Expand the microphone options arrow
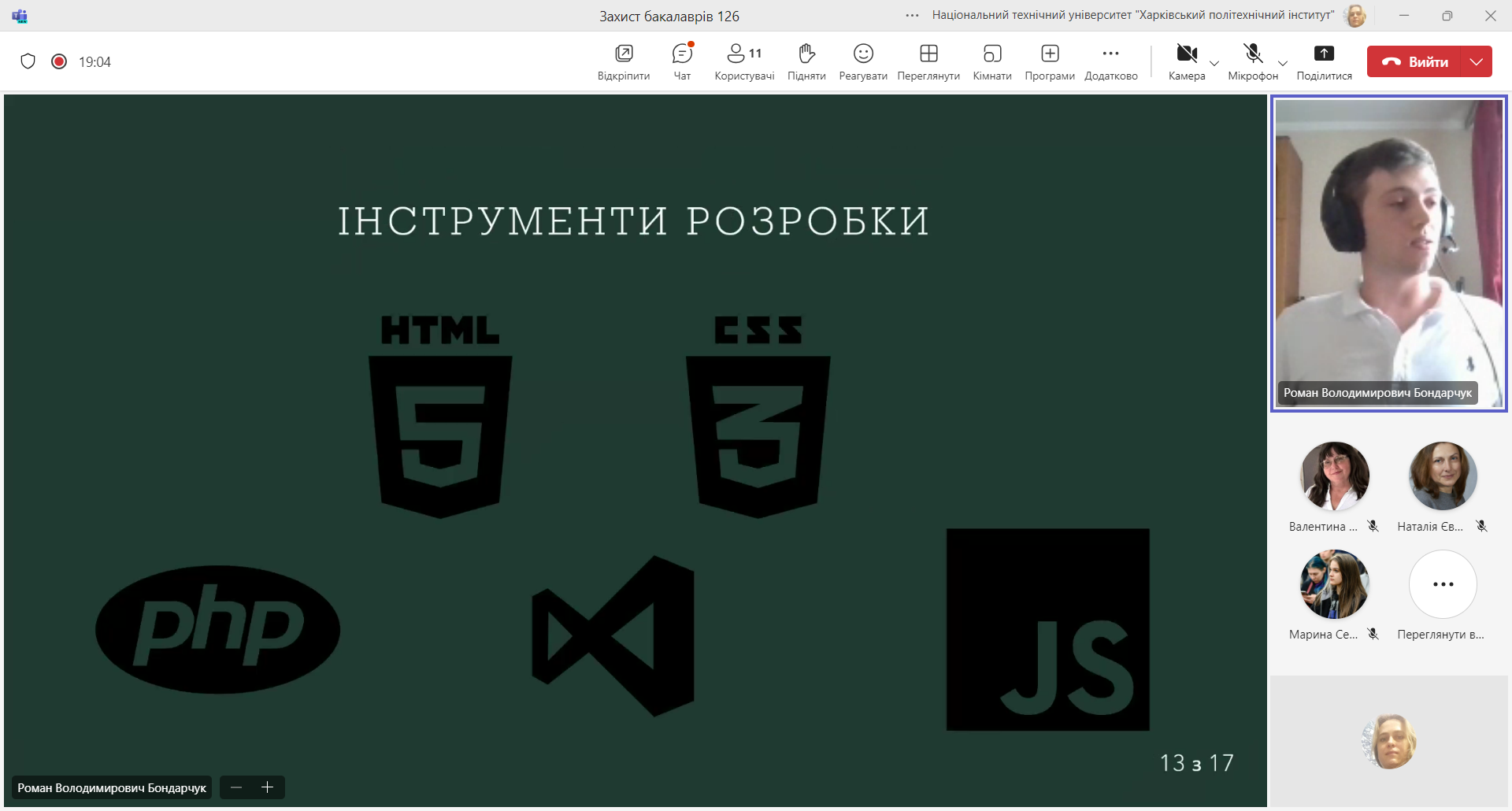Screen dimensions: 1512x811 (x=1283, y=63)
